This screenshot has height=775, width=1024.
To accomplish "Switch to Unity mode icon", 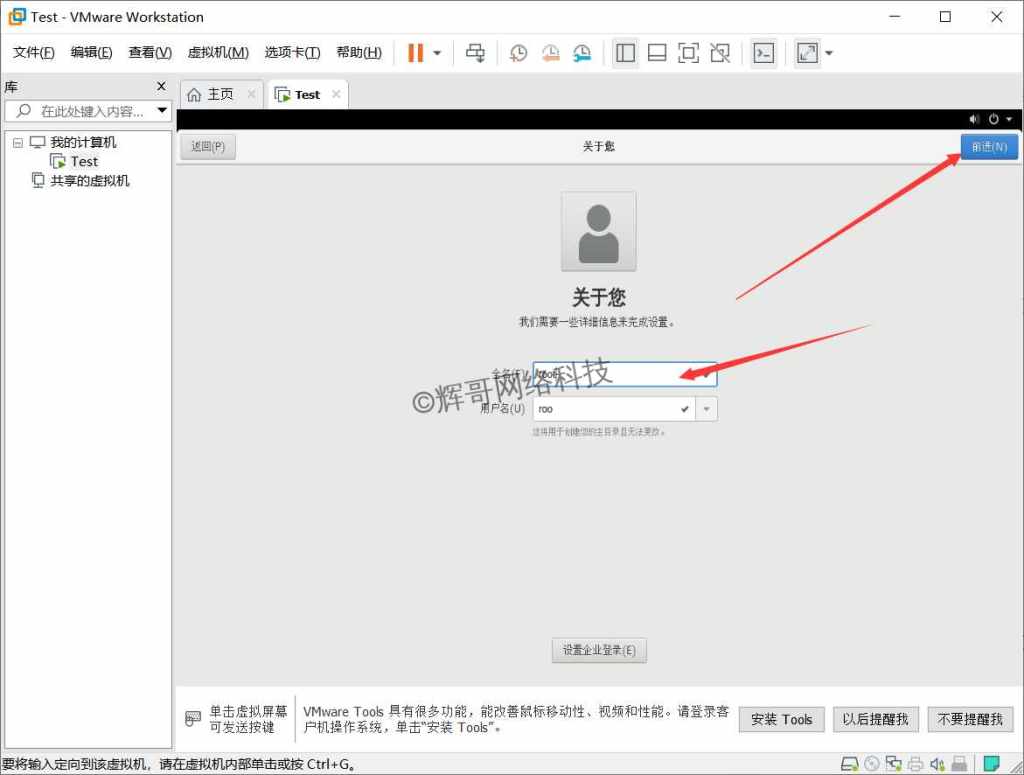I will tap(720, 53).
